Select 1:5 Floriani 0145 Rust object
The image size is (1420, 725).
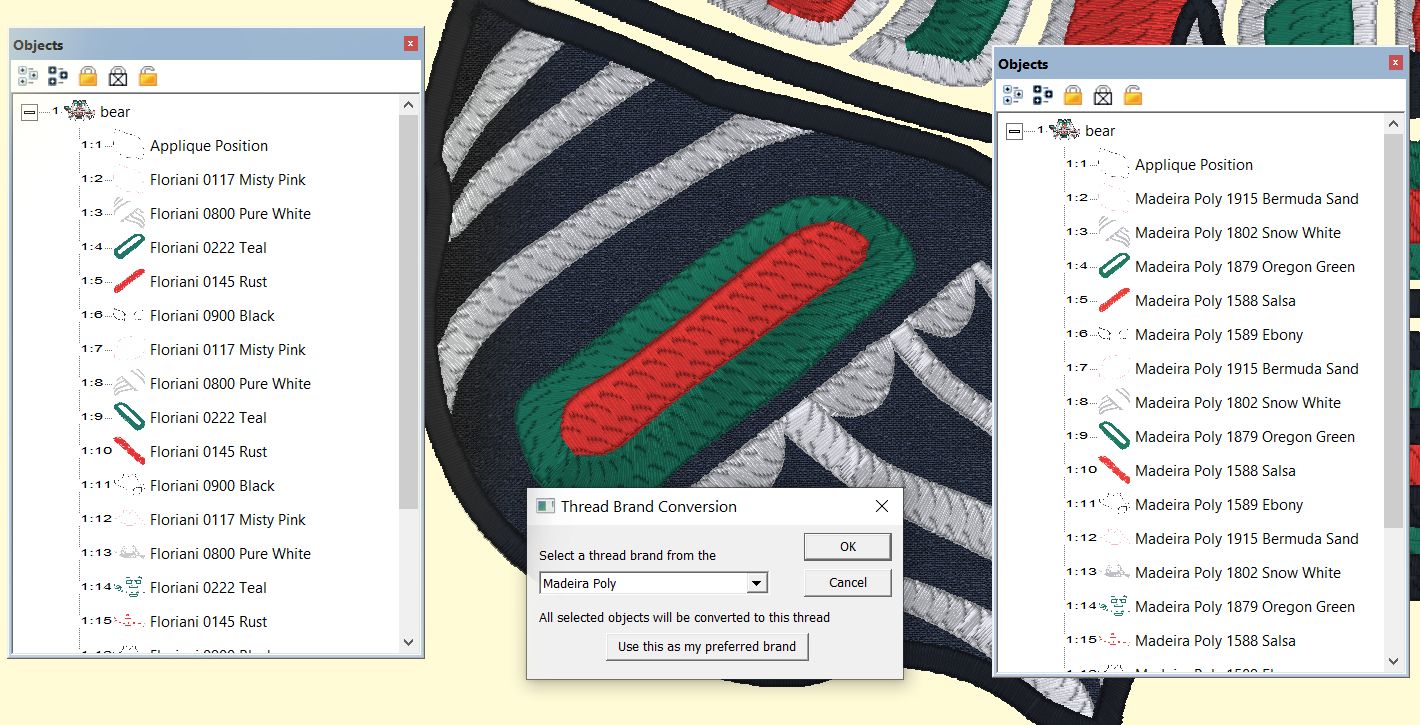tap(208, 282)
